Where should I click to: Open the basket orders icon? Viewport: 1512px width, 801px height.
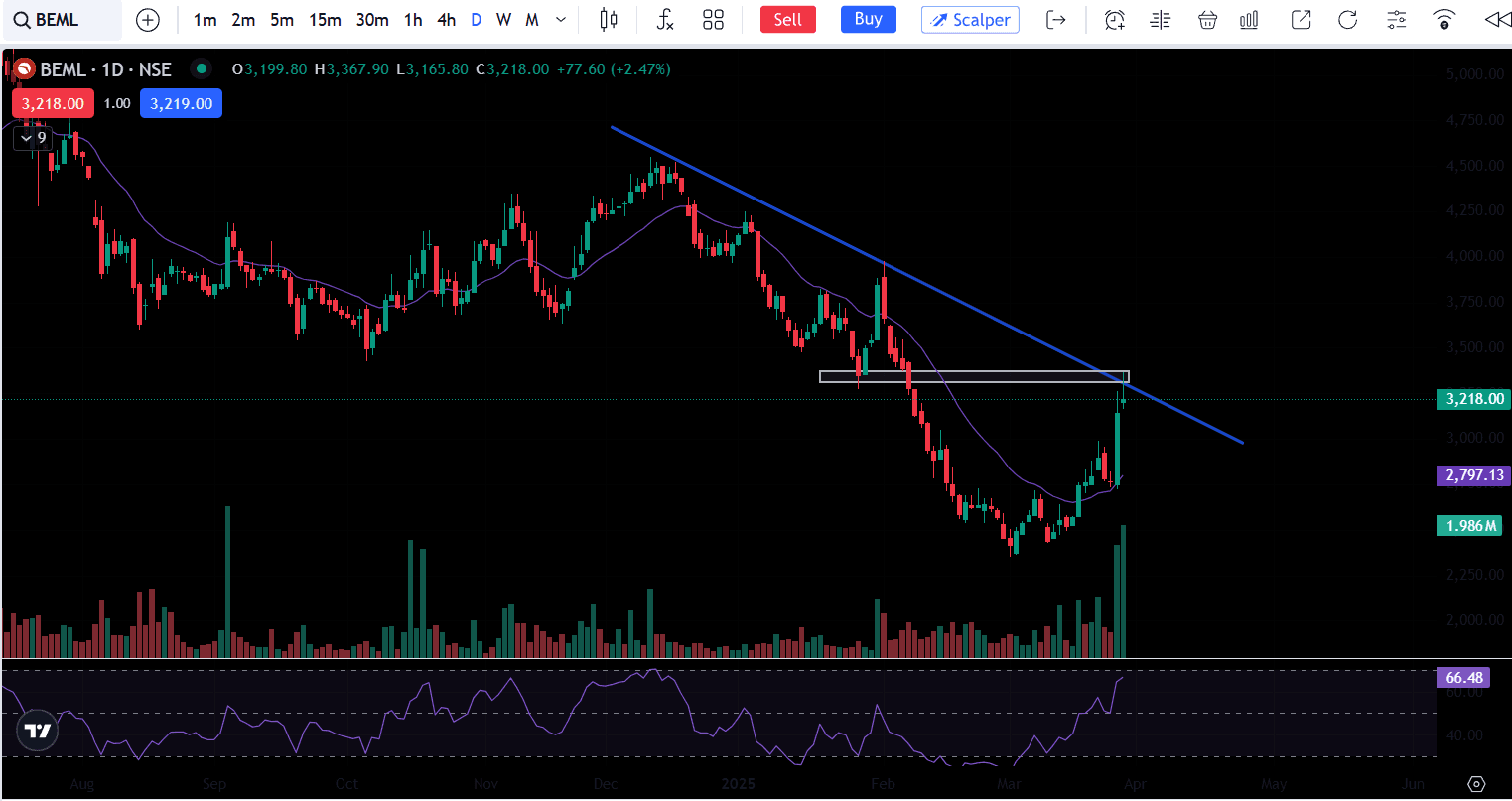click(1207, 20)
